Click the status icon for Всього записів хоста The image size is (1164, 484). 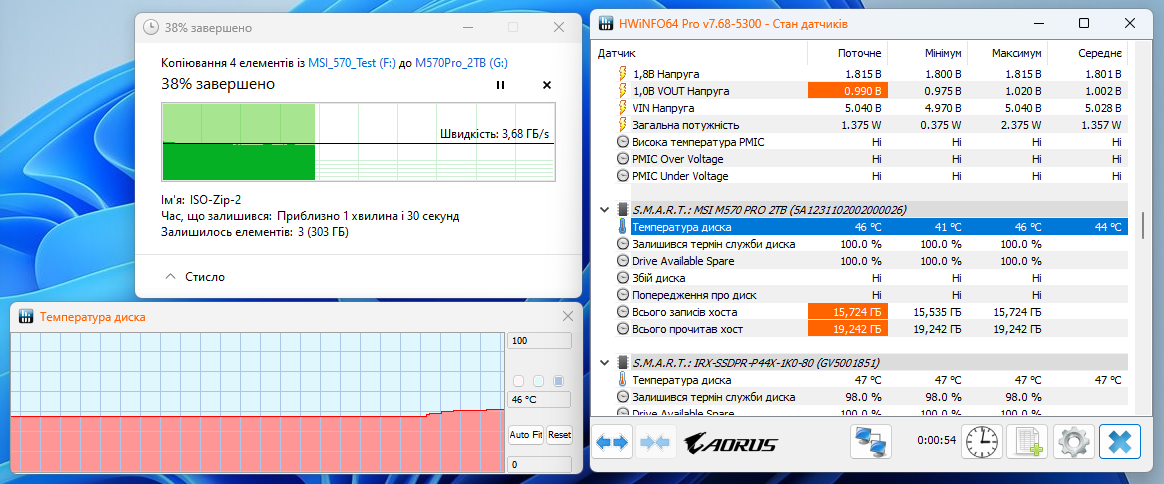pos(623,312)
